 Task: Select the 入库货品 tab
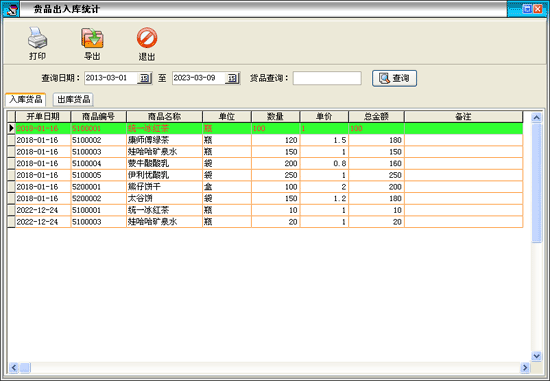tap(26, 99)
